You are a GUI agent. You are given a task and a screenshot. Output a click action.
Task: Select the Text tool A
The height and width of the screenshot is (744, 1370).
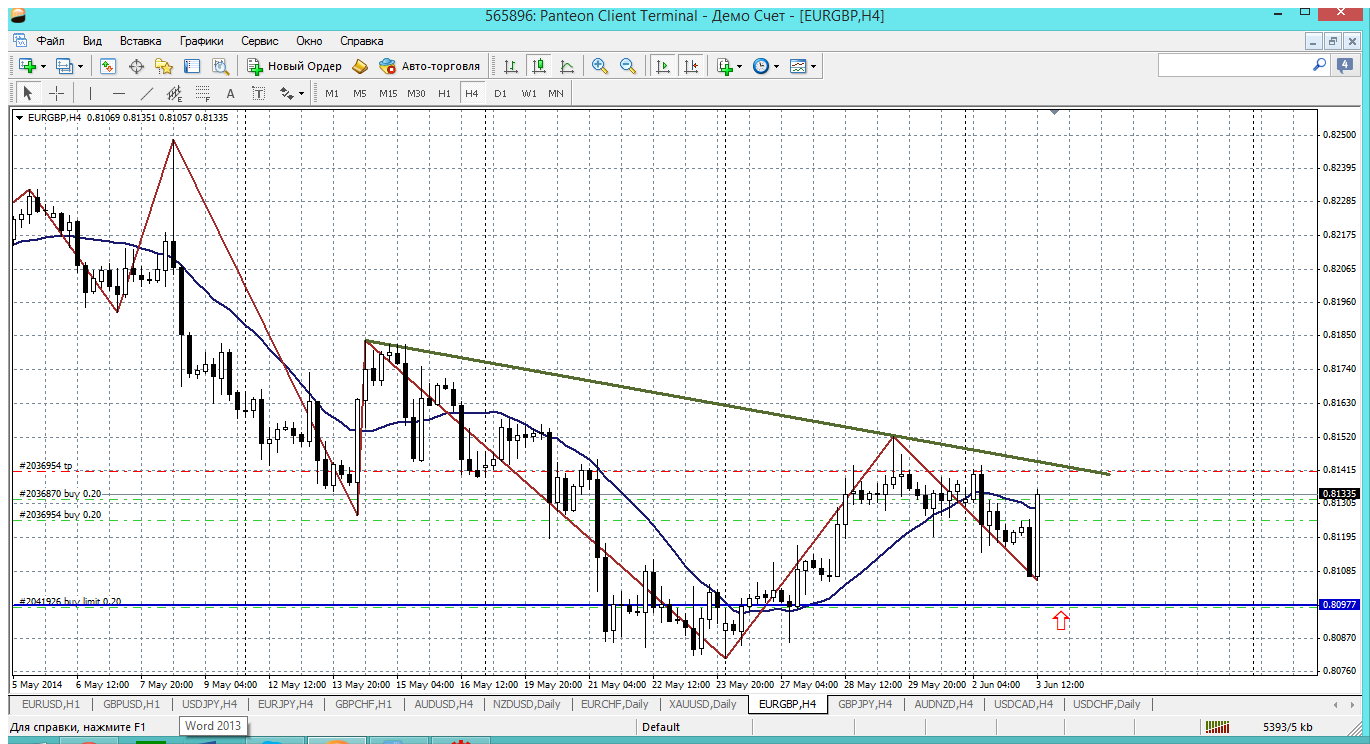tap(231, 93)
